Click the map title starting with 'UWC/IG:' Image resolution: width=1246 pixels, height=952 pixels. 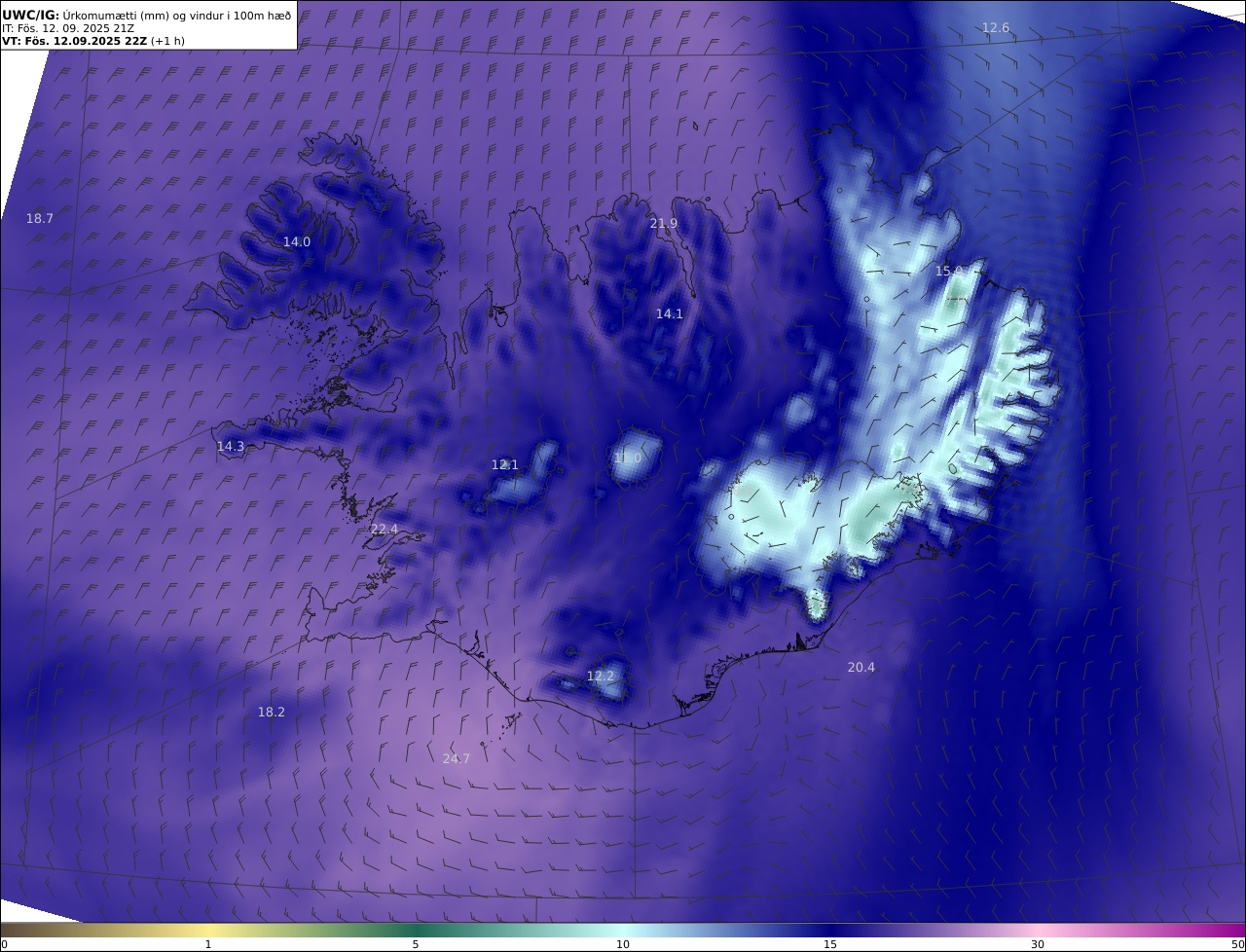pos(147,15)
